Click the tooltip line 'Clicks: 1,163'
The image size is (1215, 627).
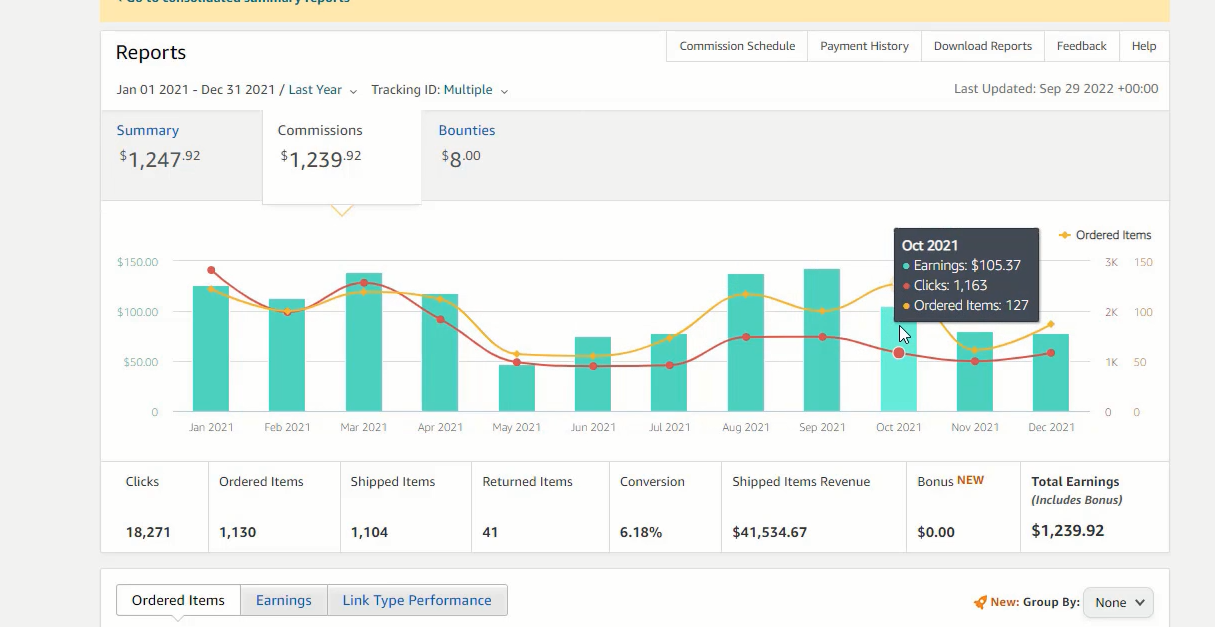[944, 286]
